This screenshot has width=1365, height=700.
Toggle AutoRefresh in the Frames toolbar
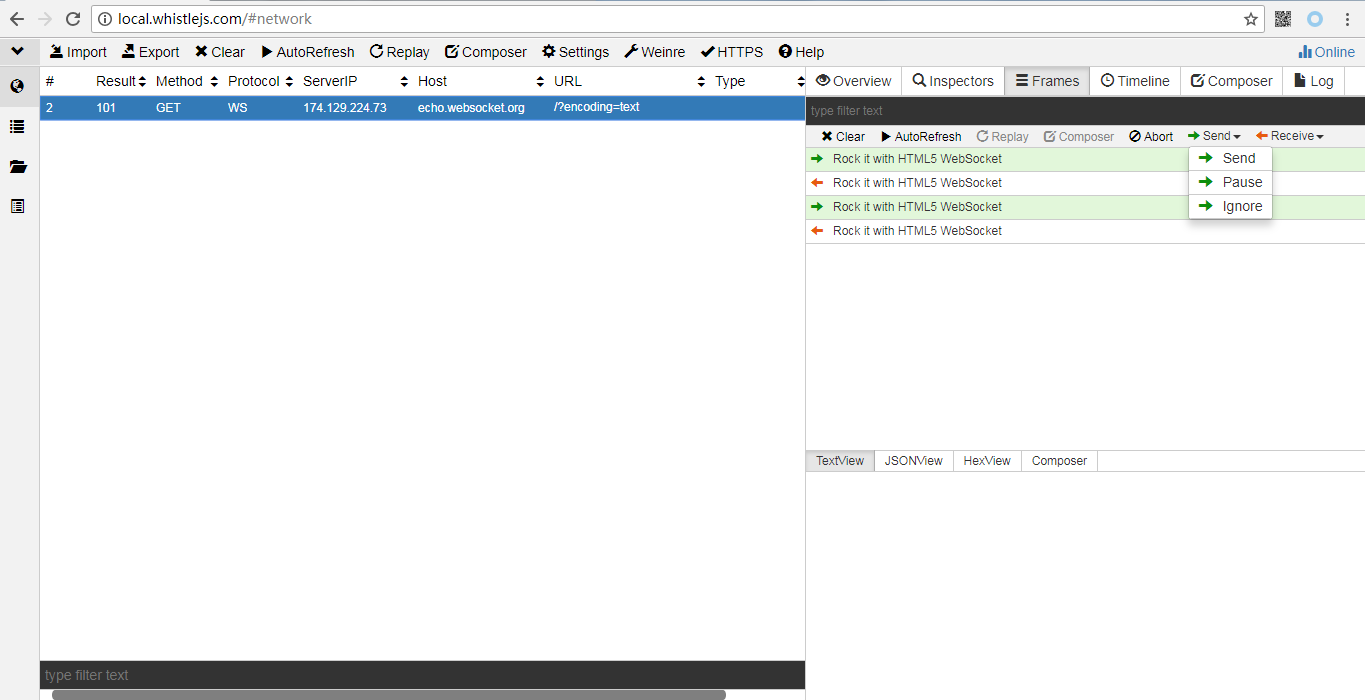921,136
